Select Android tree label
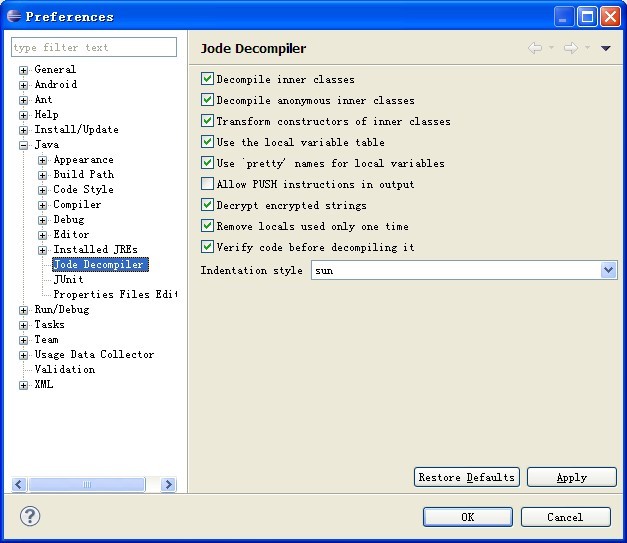 coord(56,84)
